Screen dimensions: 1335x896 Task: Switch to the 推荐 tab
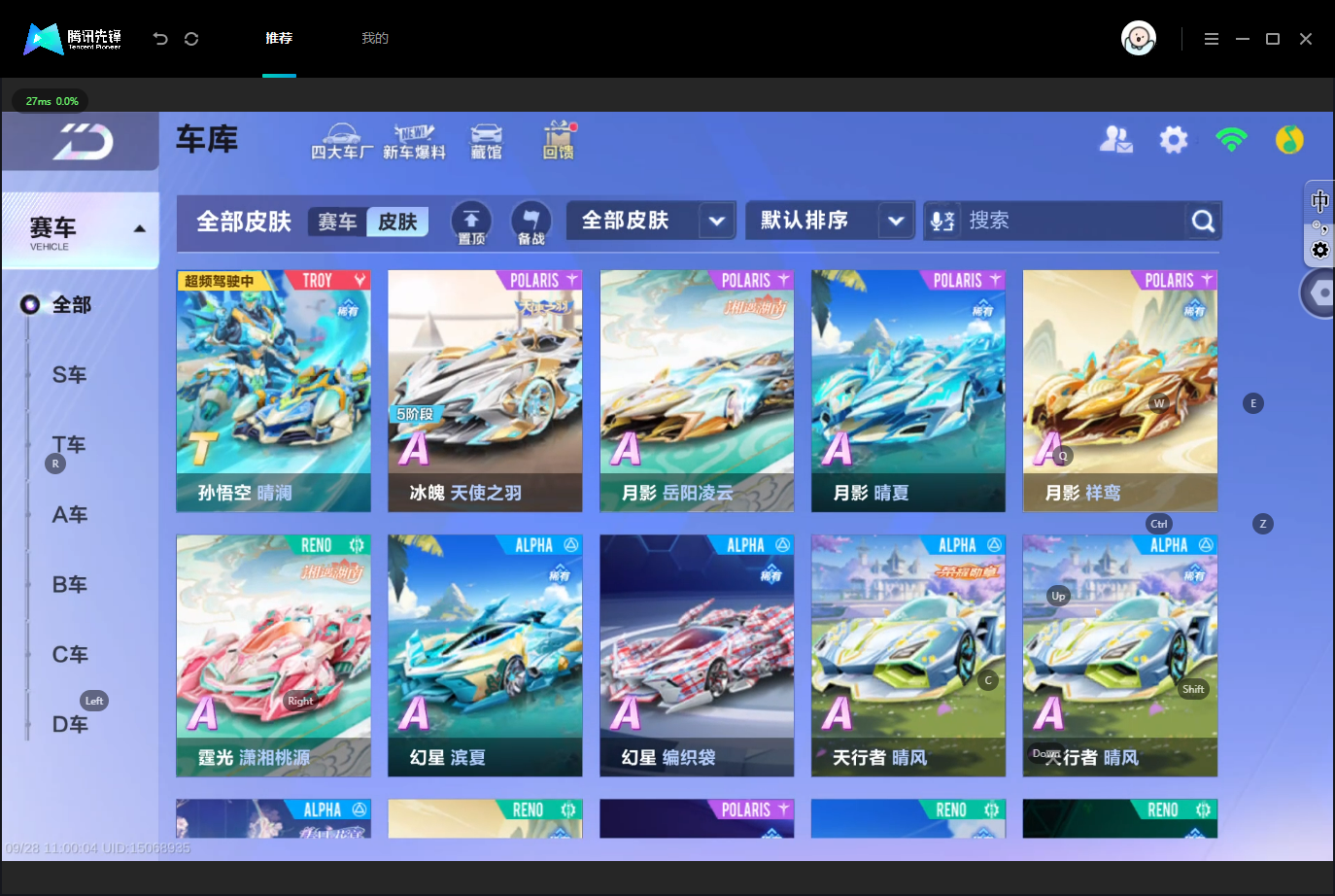tap(279, 39)
